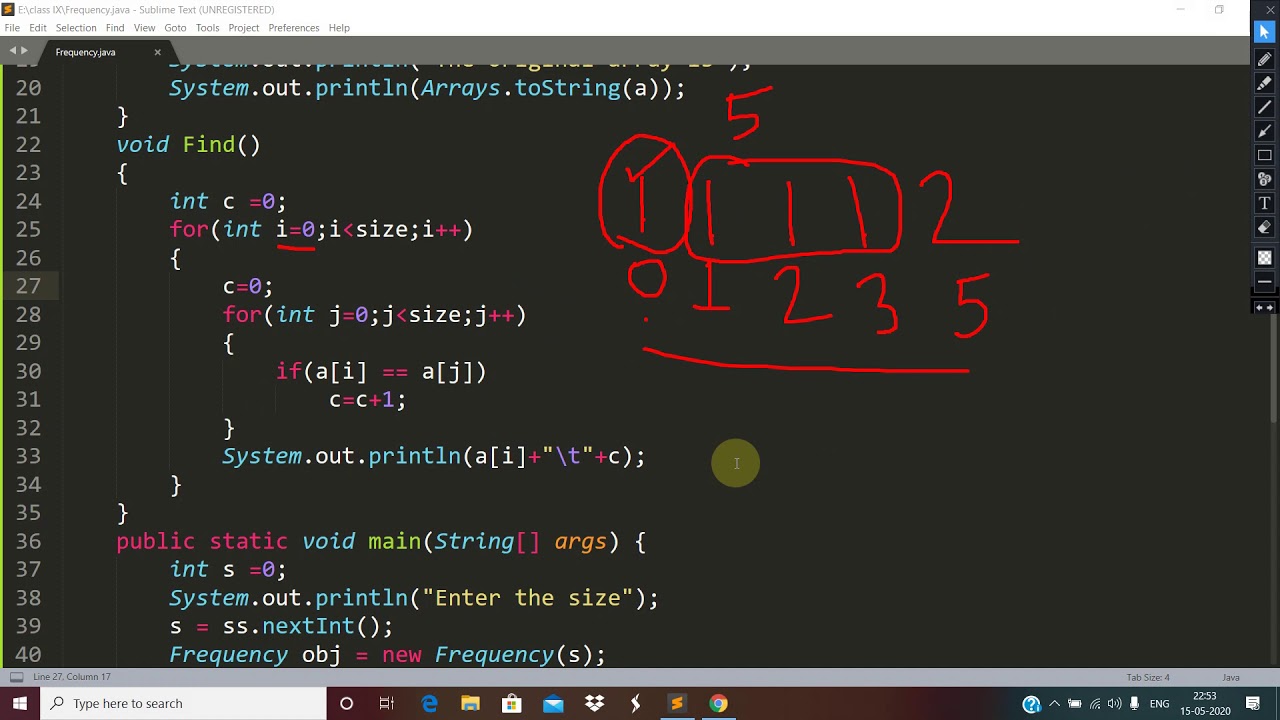
Task: Open the volume speaker tray control
Action: (1114, 703)
